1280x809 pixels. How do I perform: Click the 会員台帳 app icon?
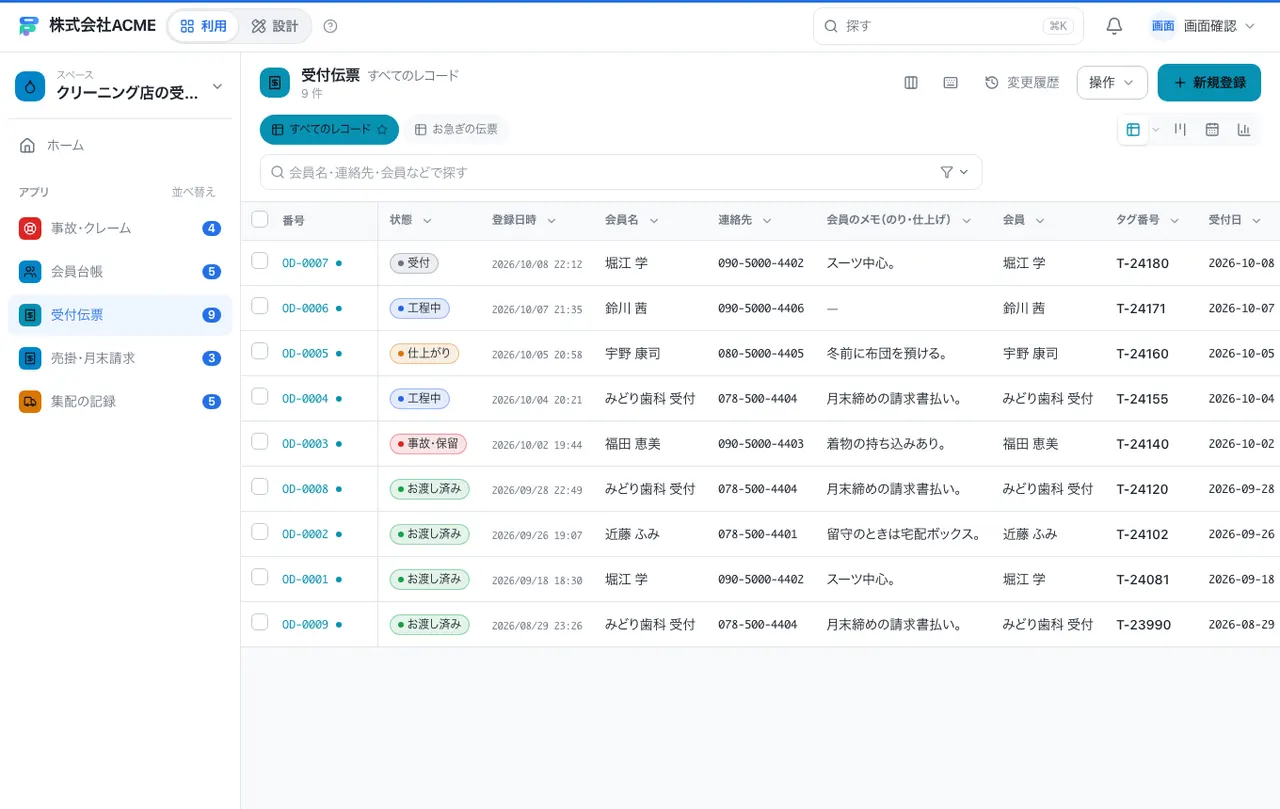pyautogui.click(x=30, y=271)
